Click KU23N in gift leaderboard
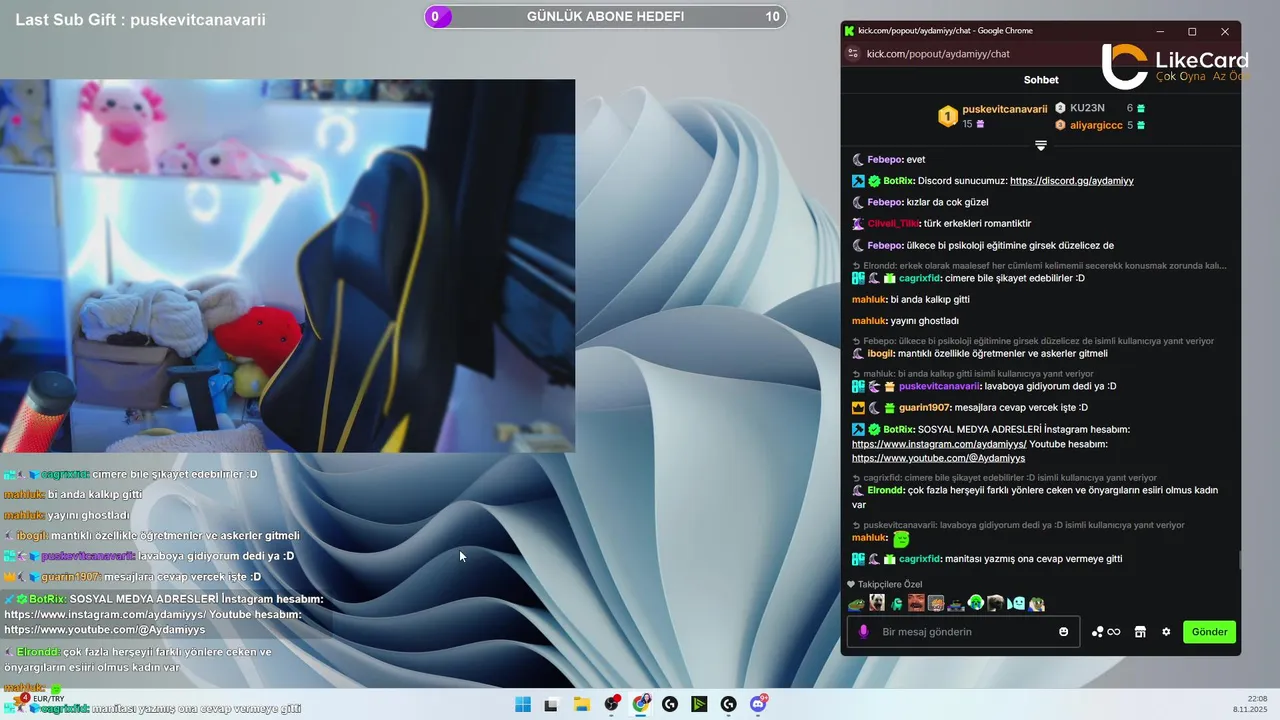The width and height of the screenshot is (1280, 720). pos(1087,108)
